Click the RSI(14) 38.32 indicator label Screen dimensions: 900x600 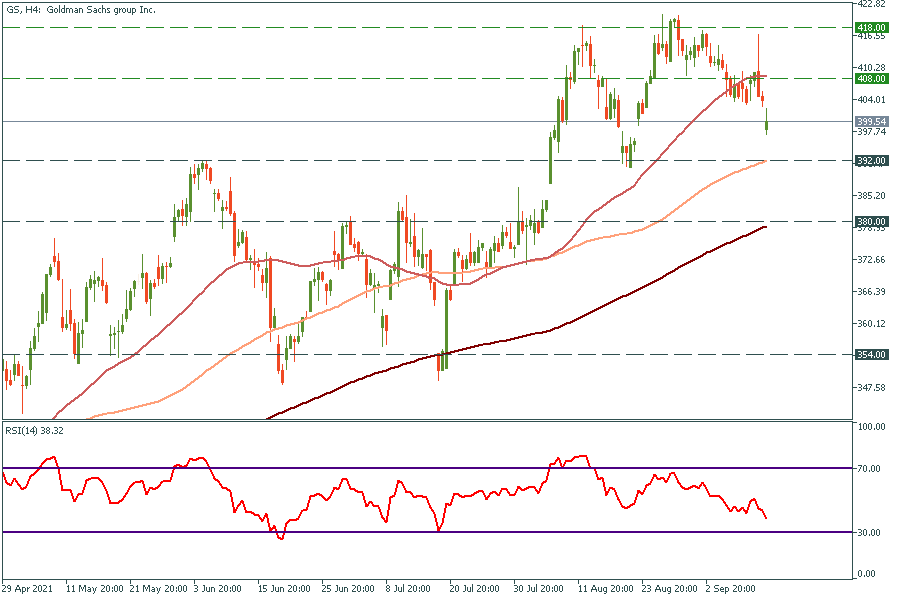tap(36, 431)
